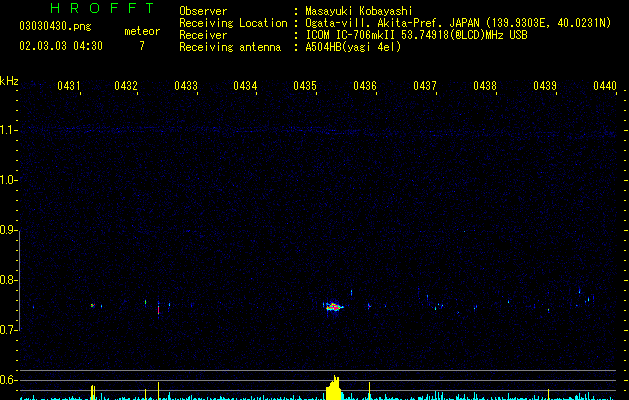The width and height of the screenshot is (629, 400).
Task: Click the red meteor echo after 0432
Action: (x=158, y=310)
